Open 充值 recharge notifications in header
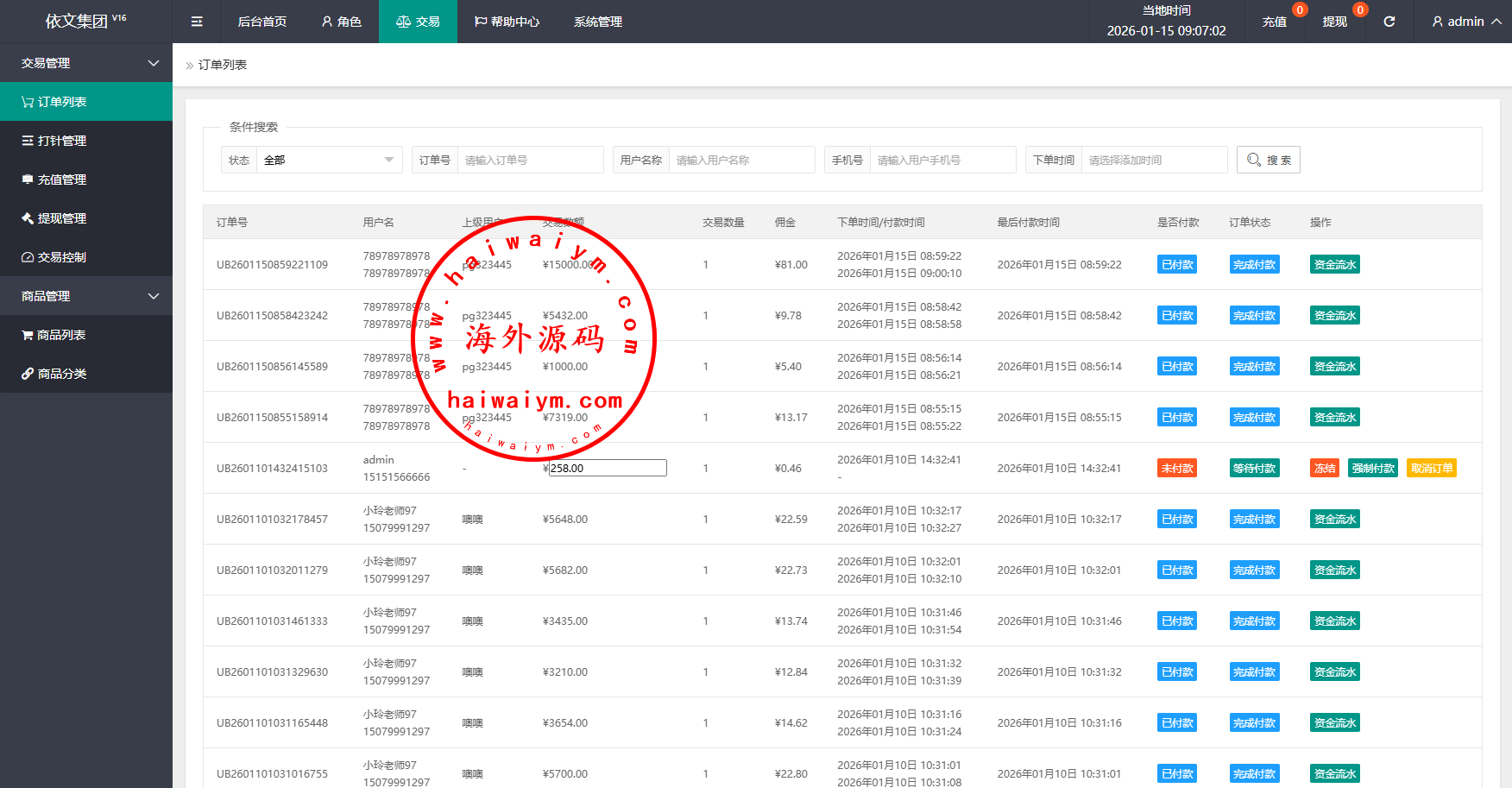The image size is (1512, 788). [1275, 22]
